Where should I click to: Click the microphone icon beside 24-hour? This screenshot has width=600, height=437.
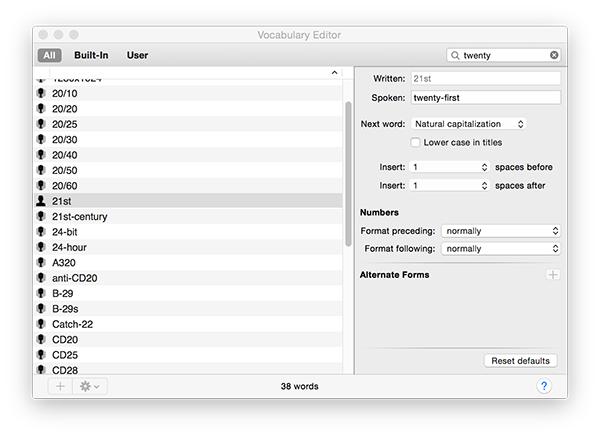pos(41,247)
